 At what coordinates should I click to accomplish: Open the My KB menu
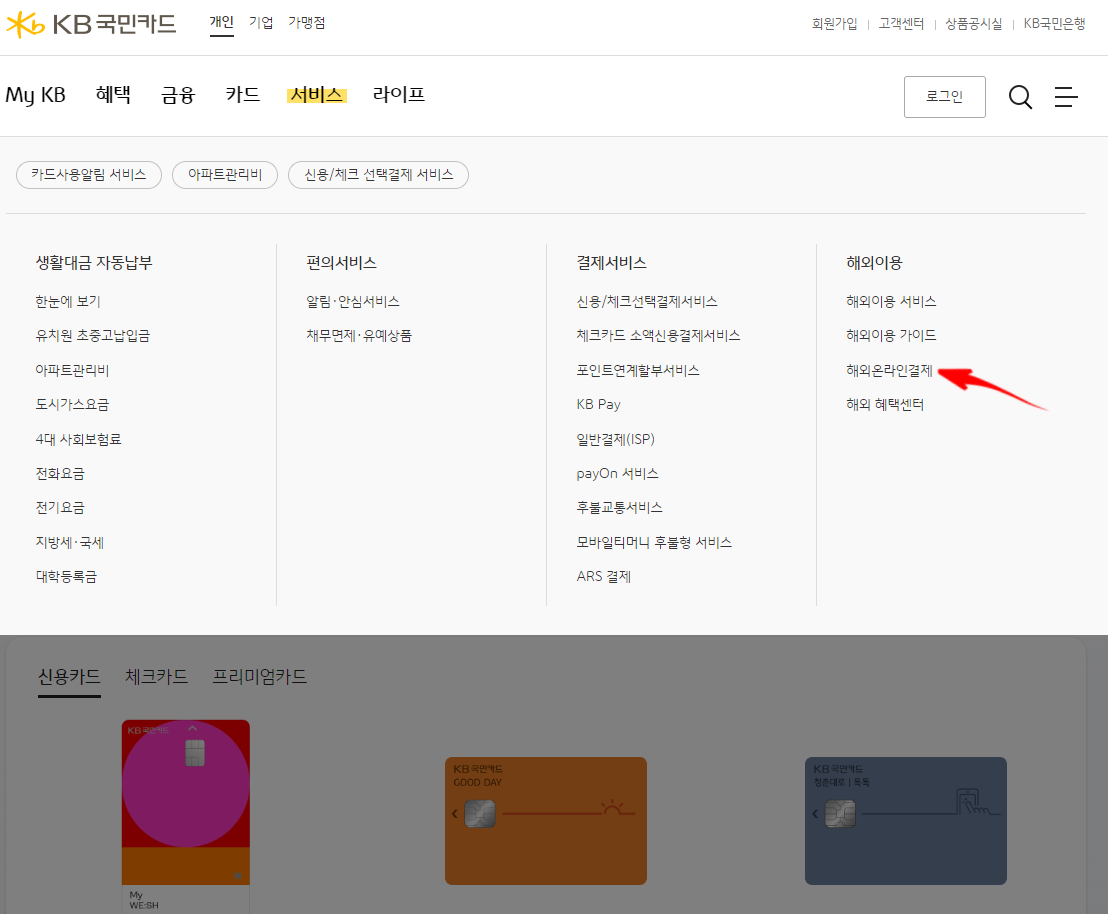click(x=35, y=95)
